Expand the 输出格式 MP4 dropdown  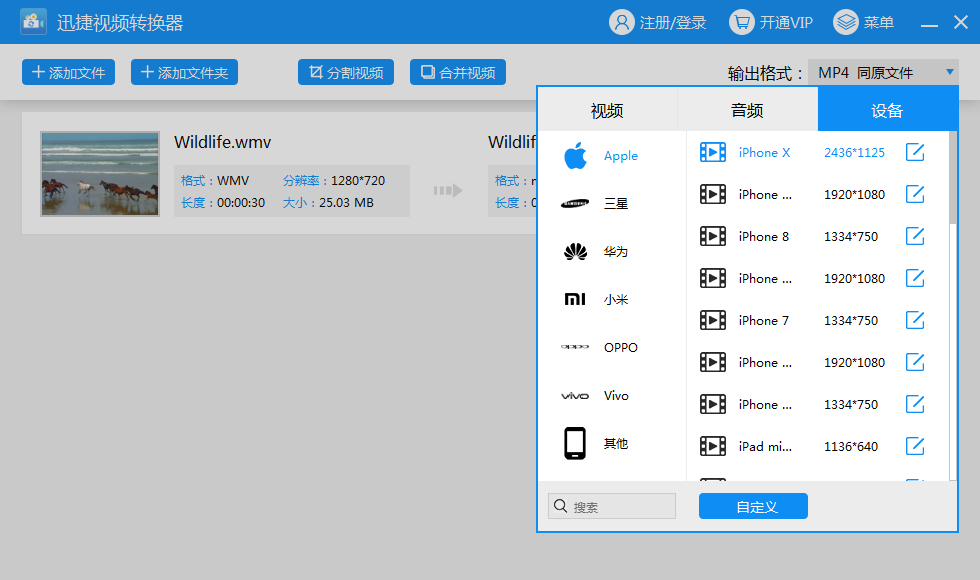883,72
